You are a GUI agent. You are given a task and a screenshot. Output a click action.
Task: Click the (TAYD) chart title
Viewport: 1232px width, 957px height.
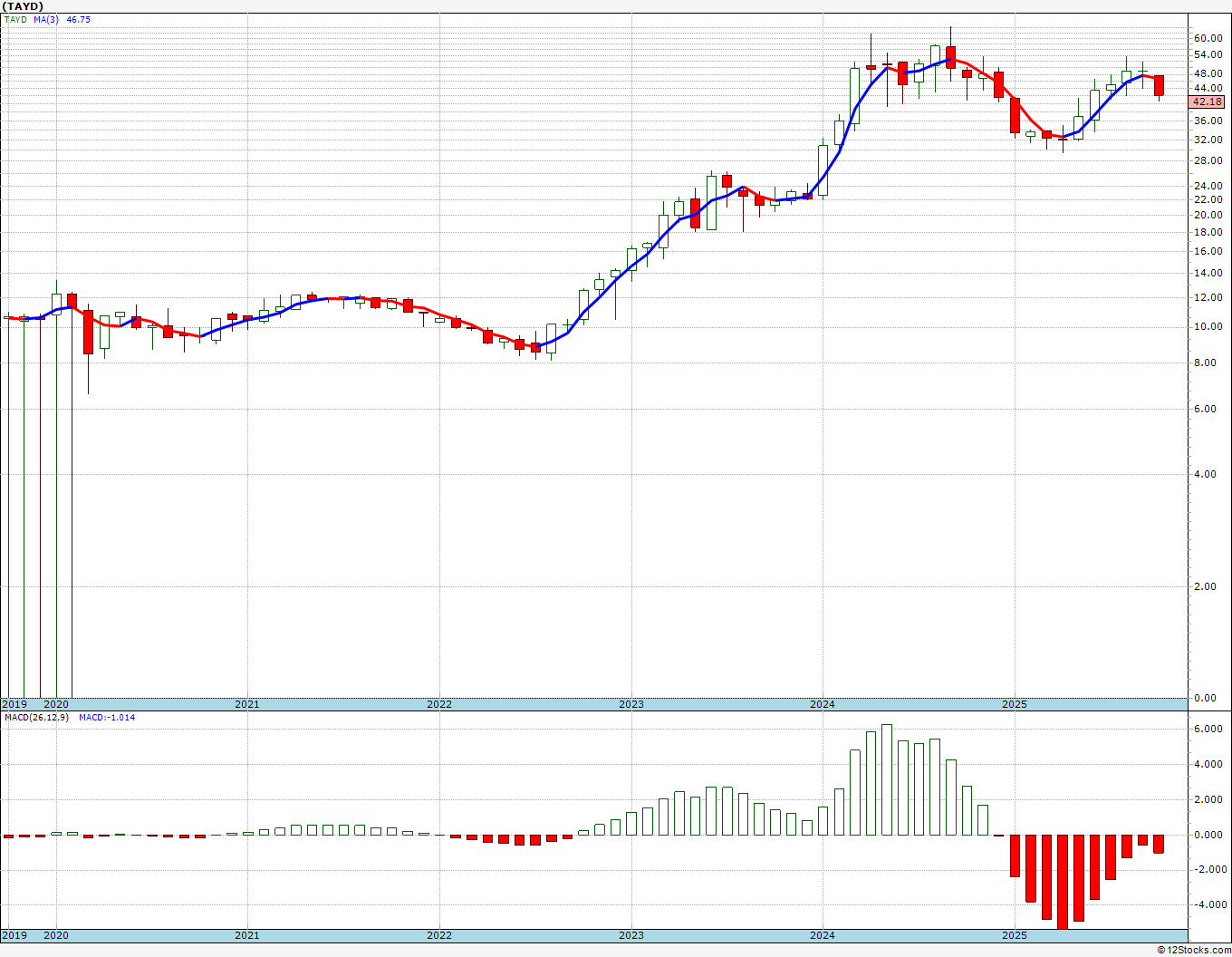point(23,6)
